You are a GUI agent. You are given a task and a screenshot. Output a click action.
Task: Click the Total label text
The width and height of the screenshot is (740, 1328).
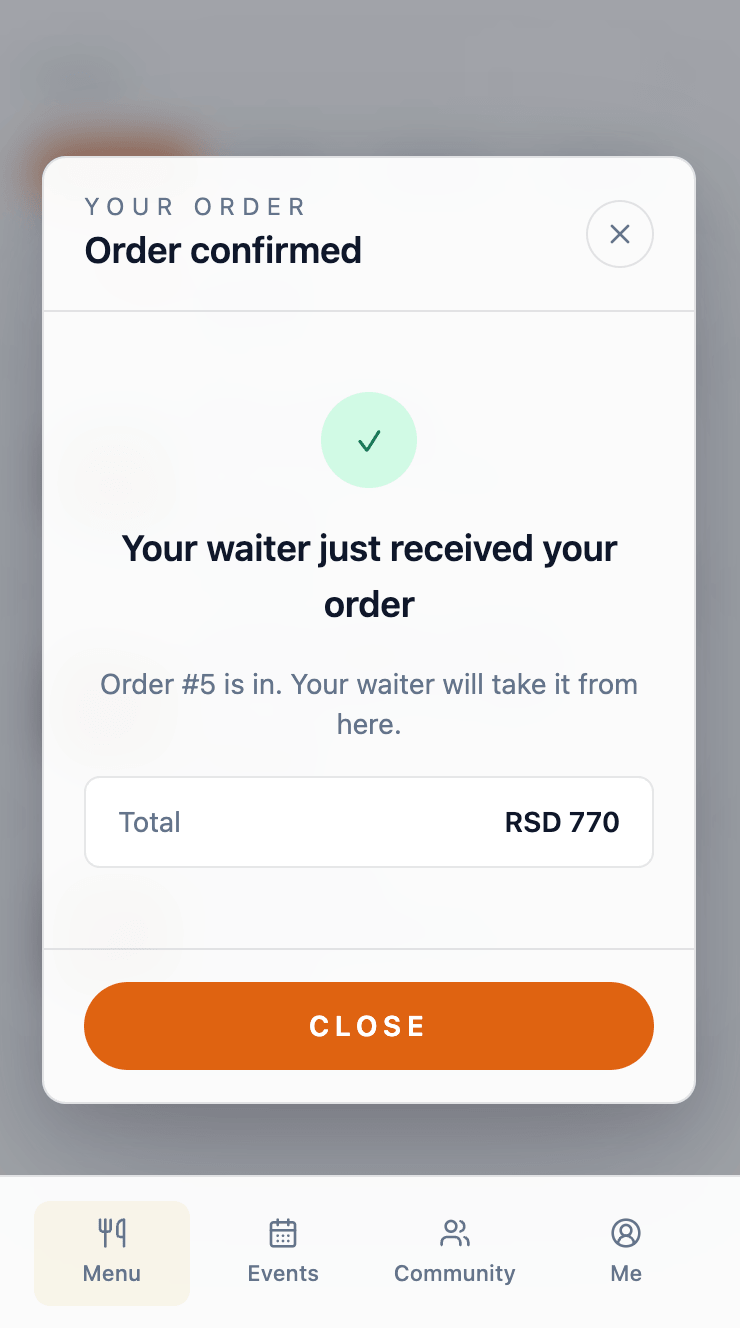tap(150, 822)
